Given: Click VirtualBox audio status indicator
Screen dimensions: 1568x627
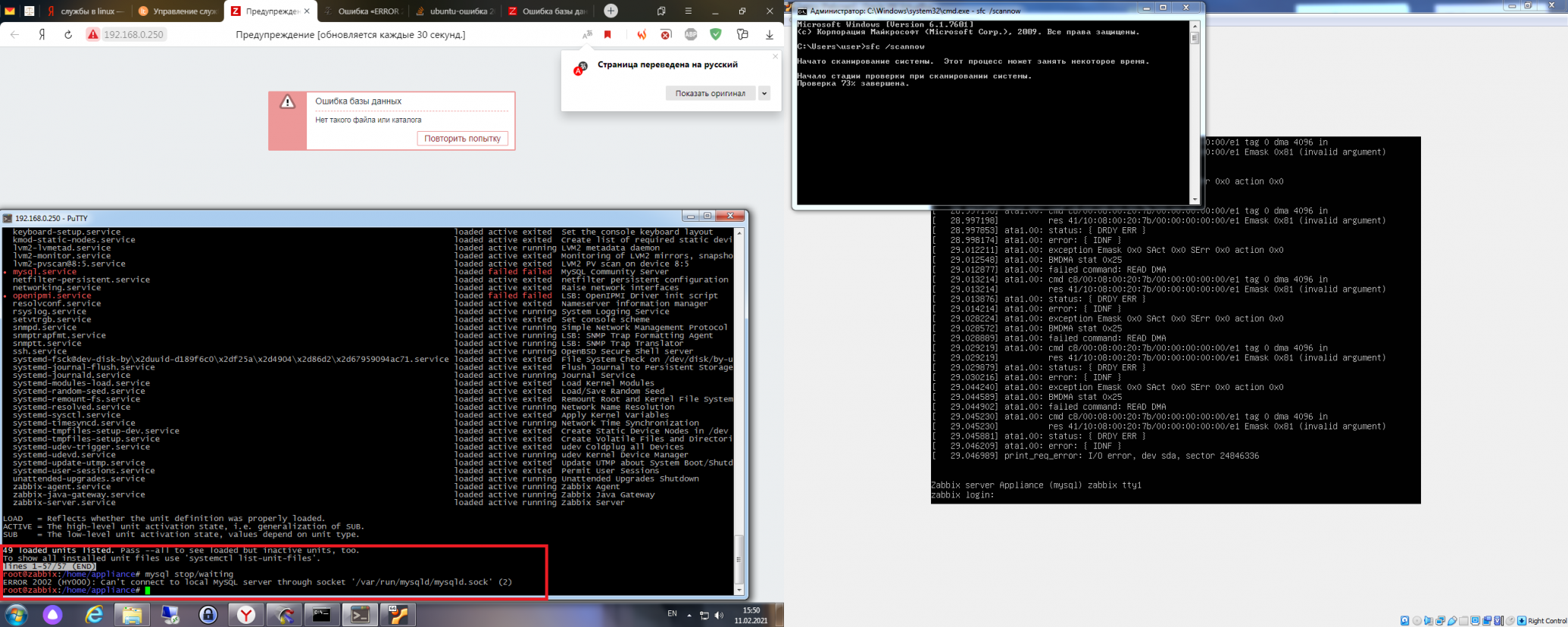Looking at the screenshot, I should (x=1429, y=621).
